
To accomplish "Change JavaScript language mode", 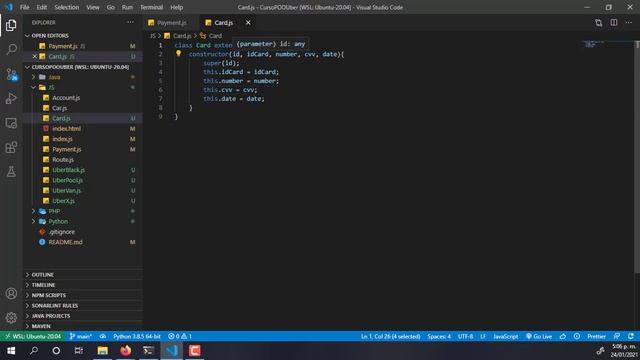I will coord(505,336).
